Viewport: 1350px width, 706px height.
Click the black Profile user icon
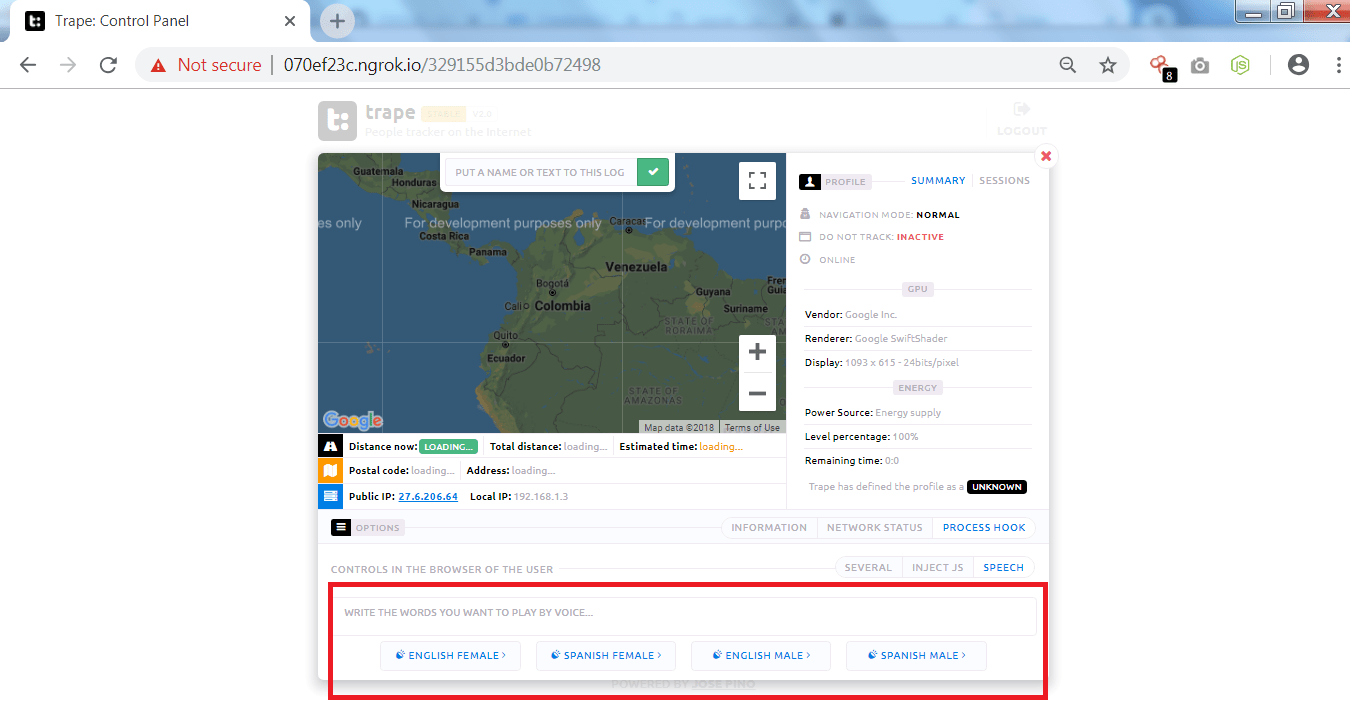tap(810, 182)
